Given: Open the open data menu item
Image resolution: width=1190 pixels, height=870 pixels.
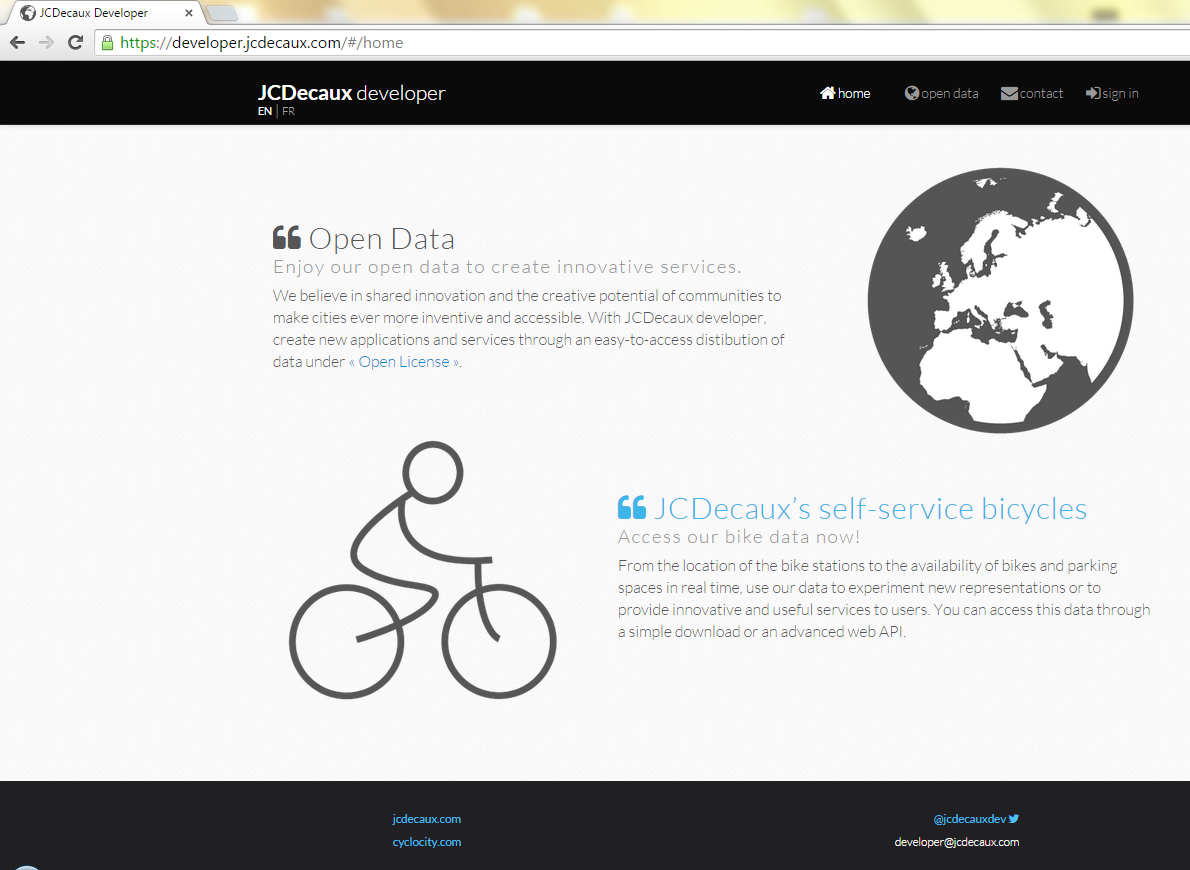Looking at the screenshot, I should (942, 93).
